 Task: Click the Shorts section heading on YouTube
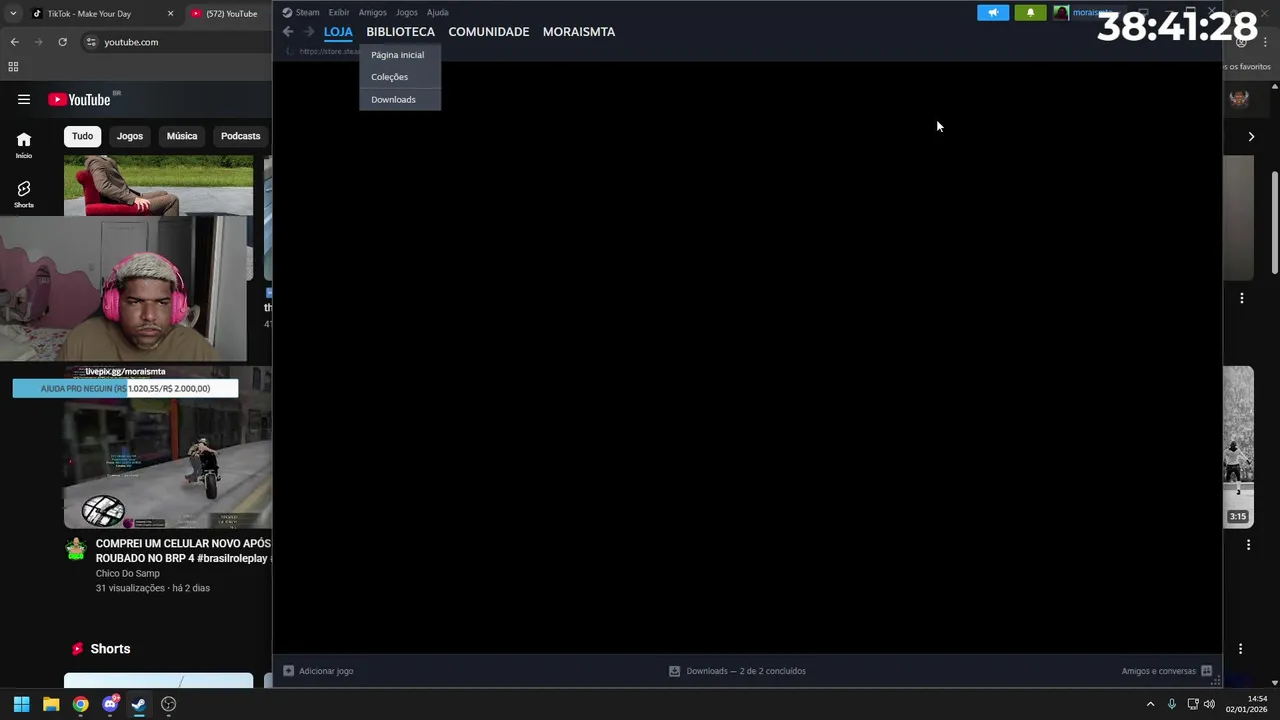click(110, 649)
